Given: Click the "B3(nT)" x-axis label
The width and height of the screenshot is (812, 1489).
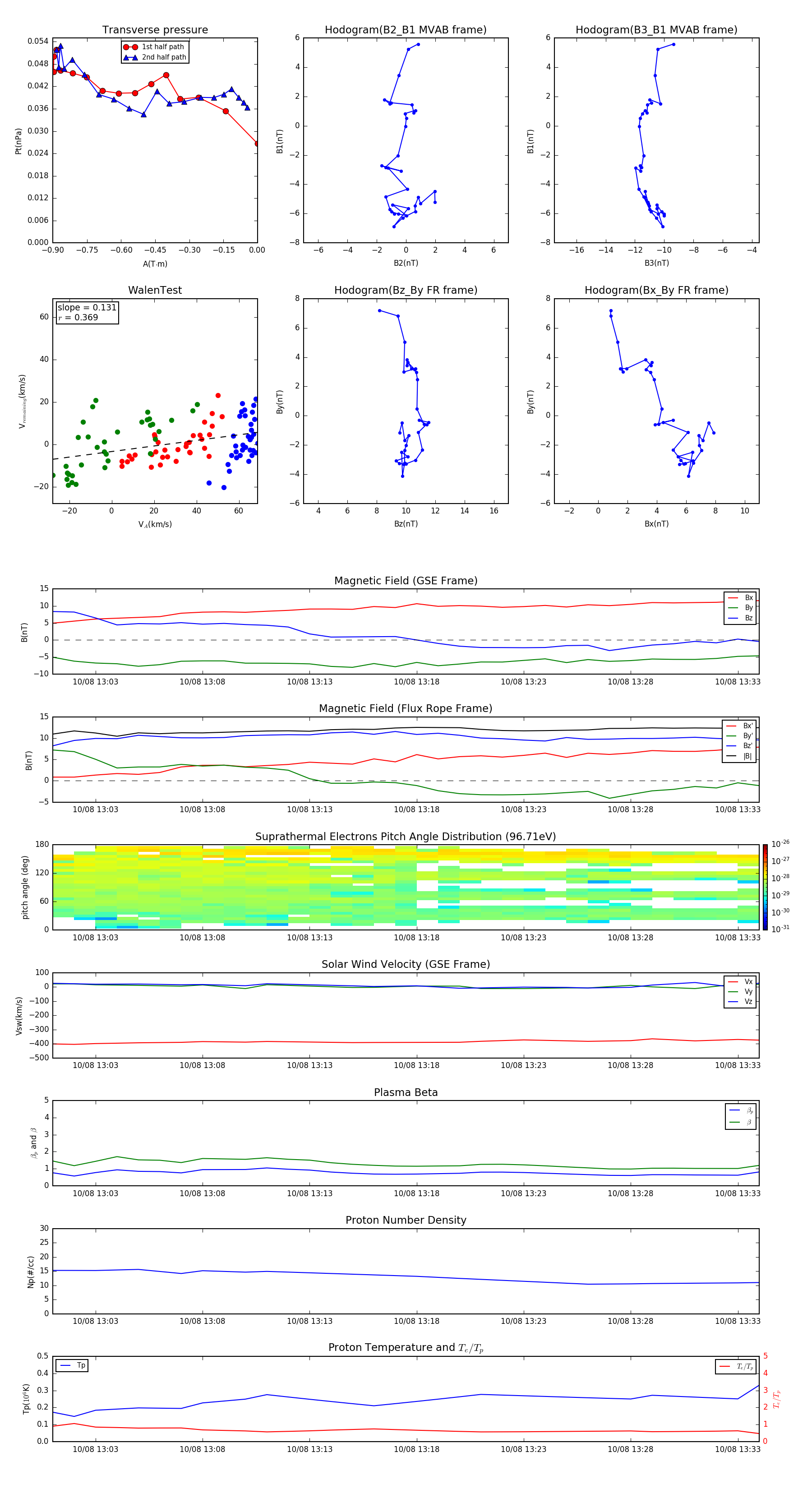Looking at the screenshot, I should pos(656,263).
